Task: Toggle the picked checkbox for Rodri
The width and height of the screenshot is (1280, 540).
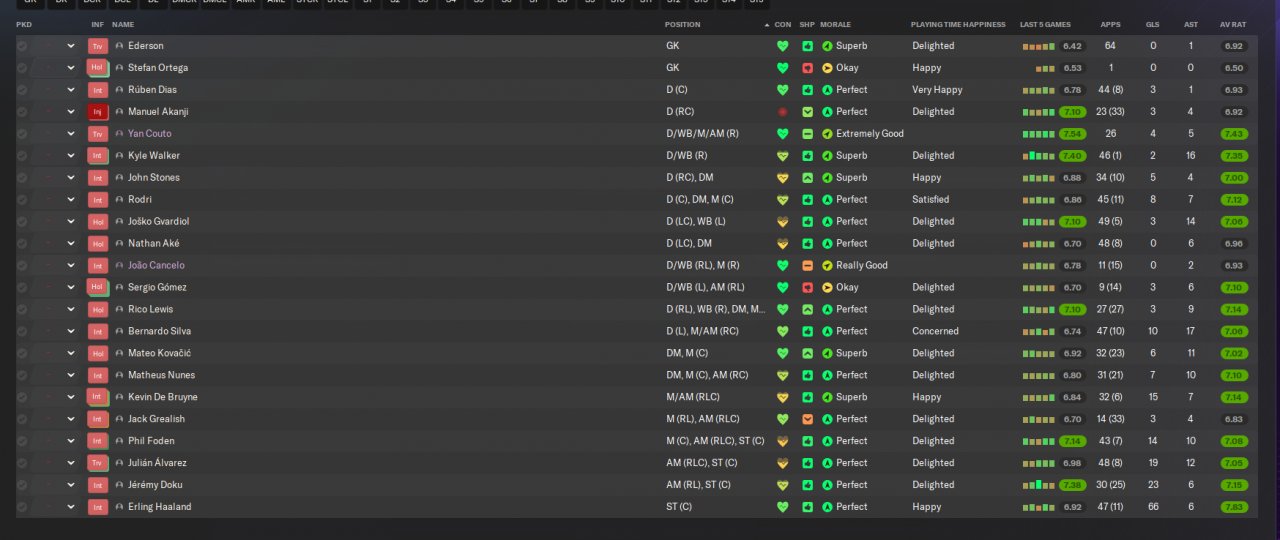Action: [22, 200]
